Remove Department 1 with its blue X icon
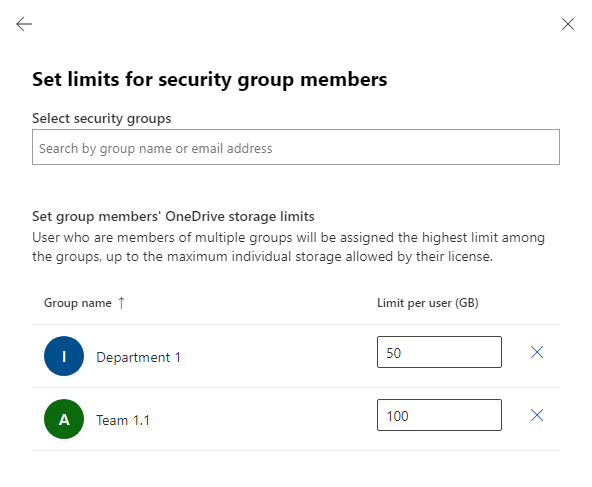The height and width of the screenshot is (487, 592). coord(536,352)
